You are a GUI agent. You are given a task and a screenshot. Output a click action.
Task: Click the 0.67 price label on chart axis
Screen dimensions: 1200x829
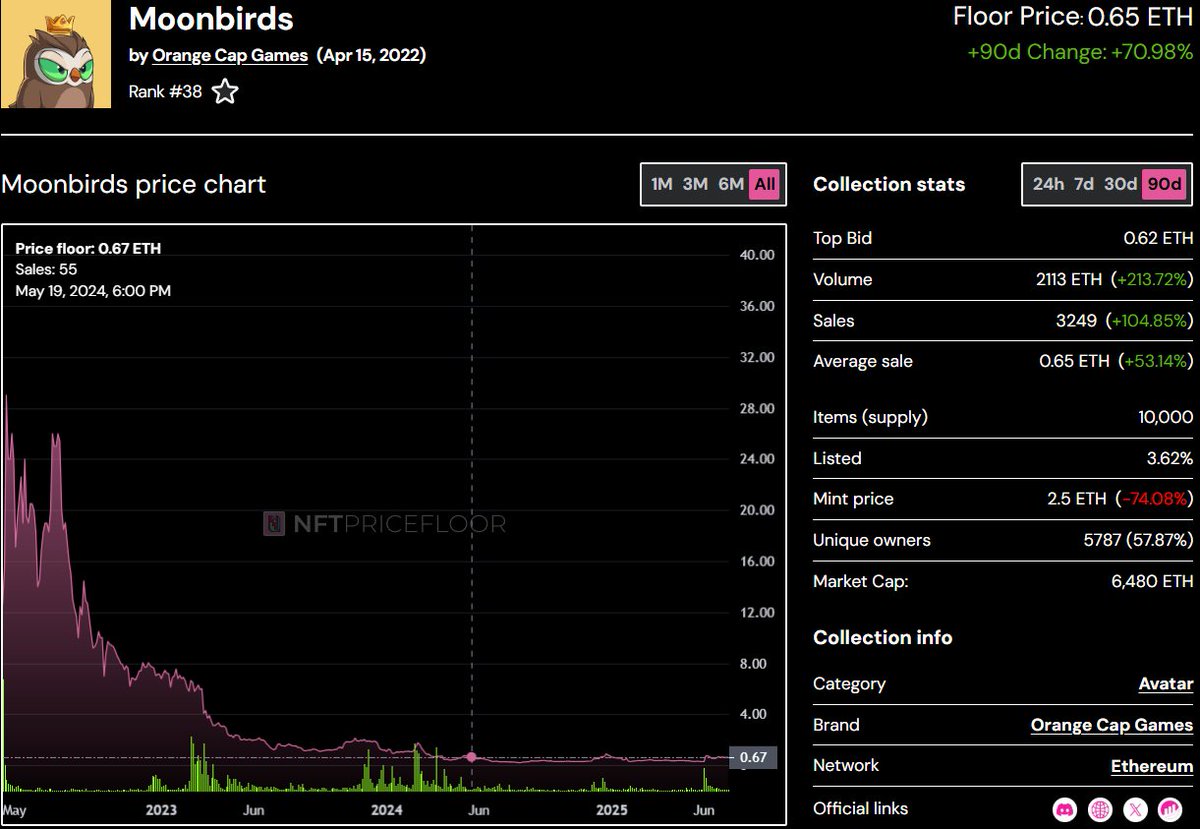coord(752,757)
